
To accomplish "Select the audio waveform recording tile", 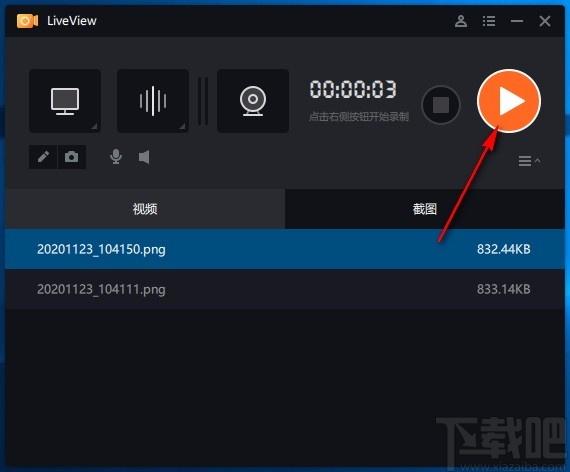I will point(153,101).
